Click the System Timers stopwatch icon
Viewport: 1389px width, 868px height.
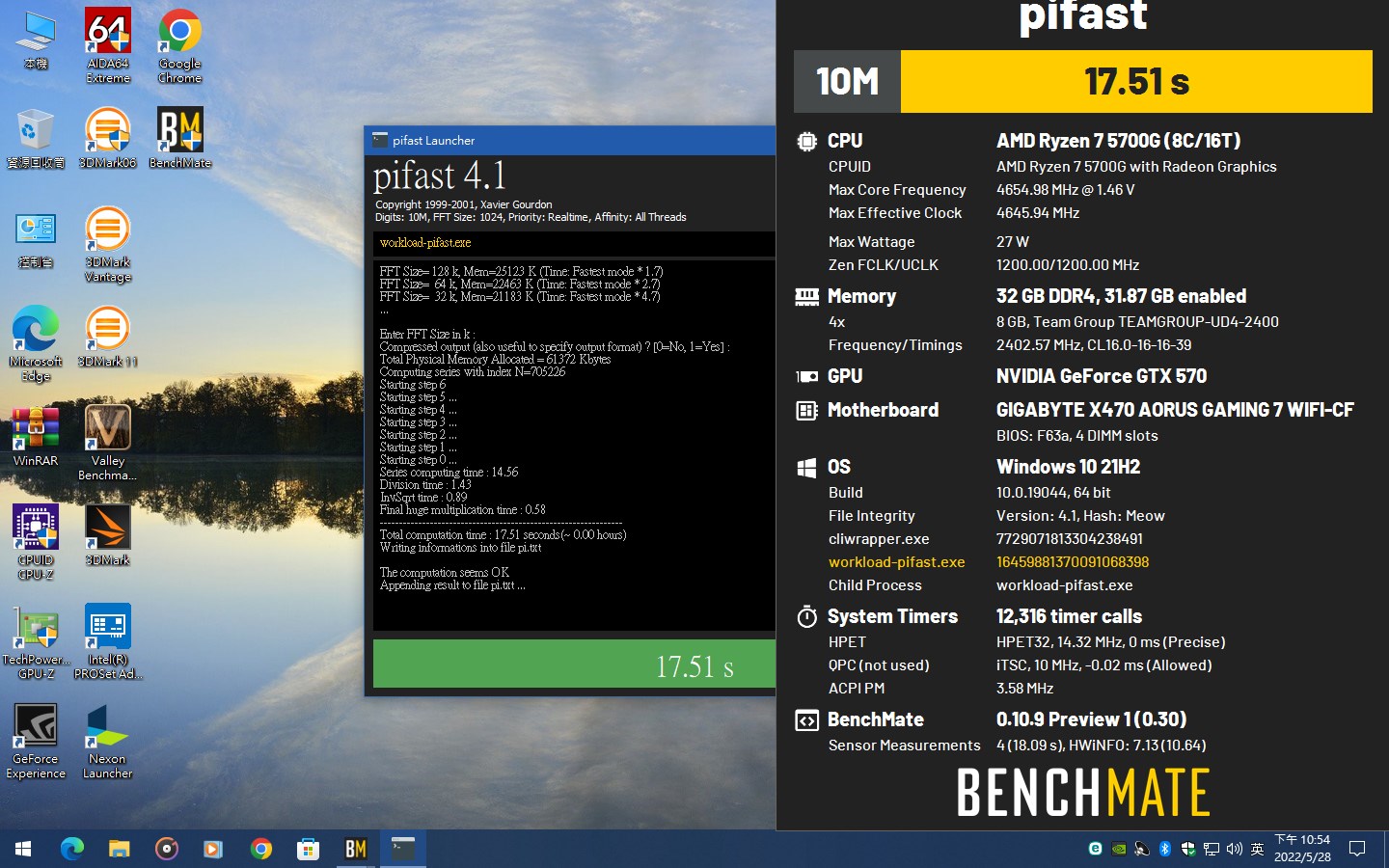pyautogui.click(x=806, y=616)
